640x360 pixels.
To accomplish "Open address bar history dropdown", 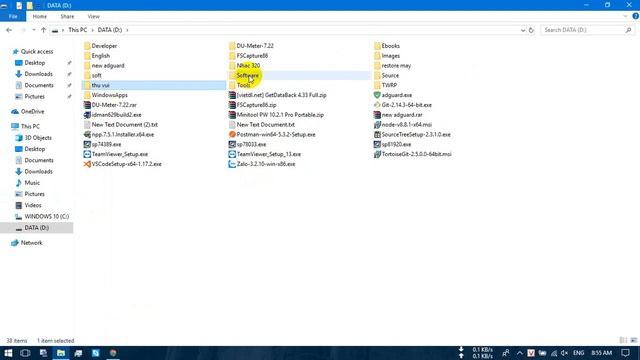I will click(x=523, y=30).
